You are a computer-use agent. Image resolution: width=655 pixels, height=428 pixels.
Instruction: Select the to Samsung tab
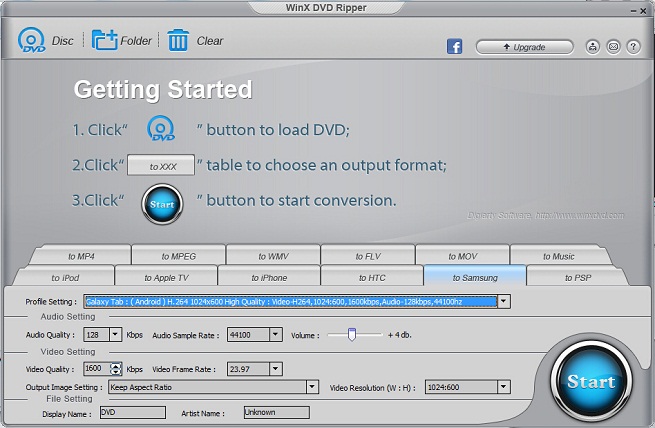click(475, 278)
